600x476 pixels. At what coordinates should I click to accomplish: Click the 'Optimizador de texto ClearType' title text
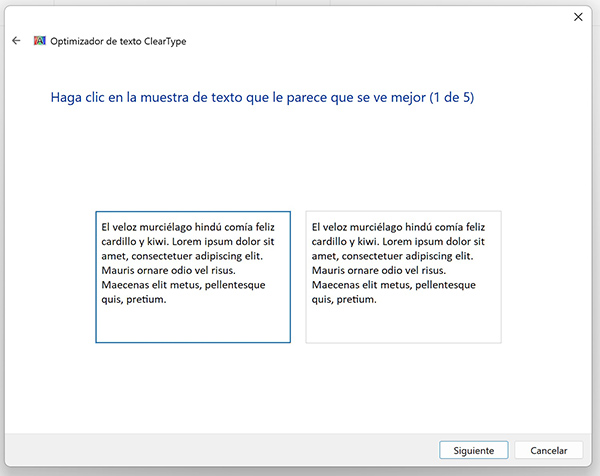click(x=118, y=41)
